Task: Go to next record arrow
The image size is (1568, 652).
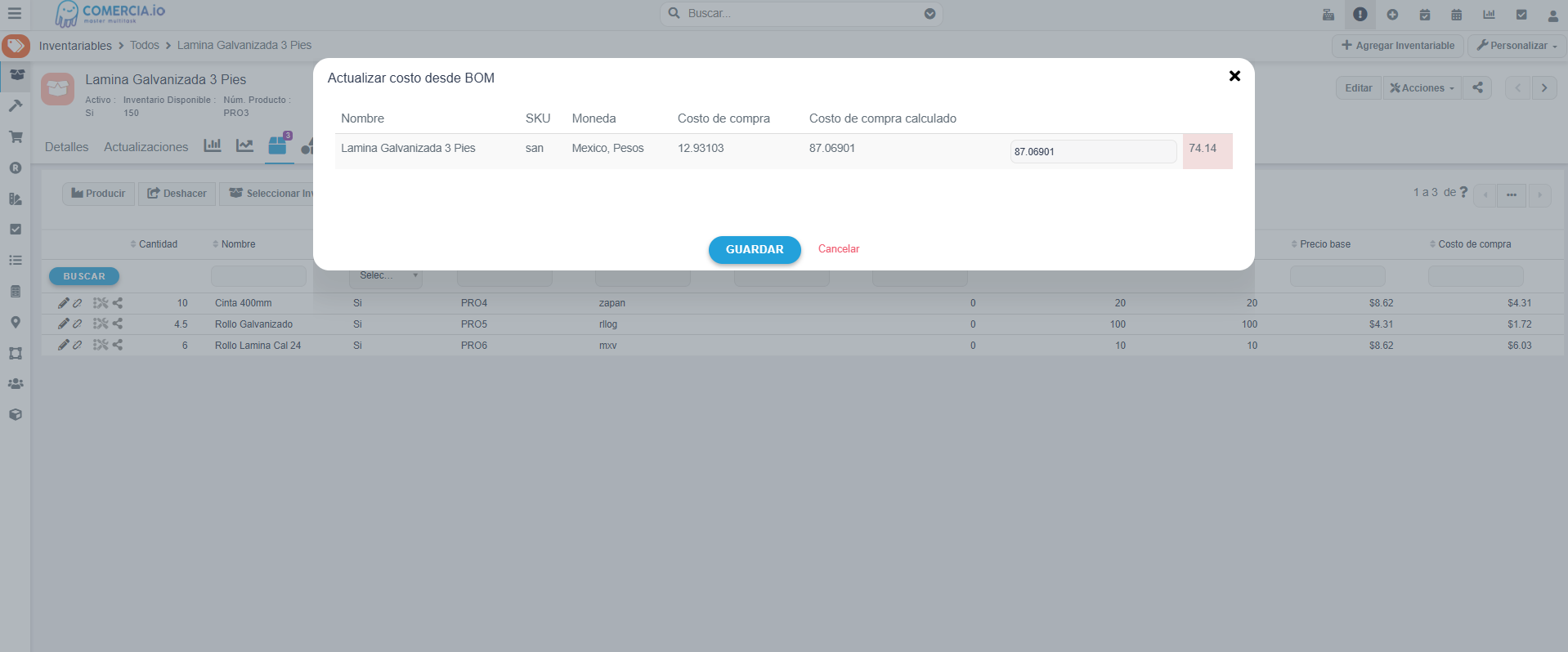Action: click(1544, 87)
